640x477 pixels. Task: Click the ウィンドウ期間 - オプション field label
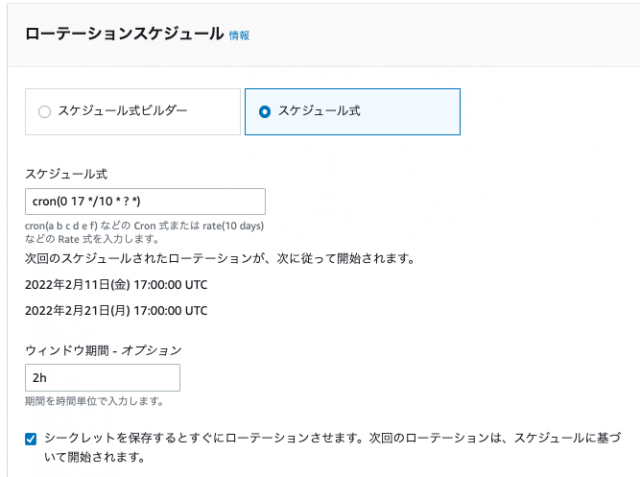pos(103,350)
